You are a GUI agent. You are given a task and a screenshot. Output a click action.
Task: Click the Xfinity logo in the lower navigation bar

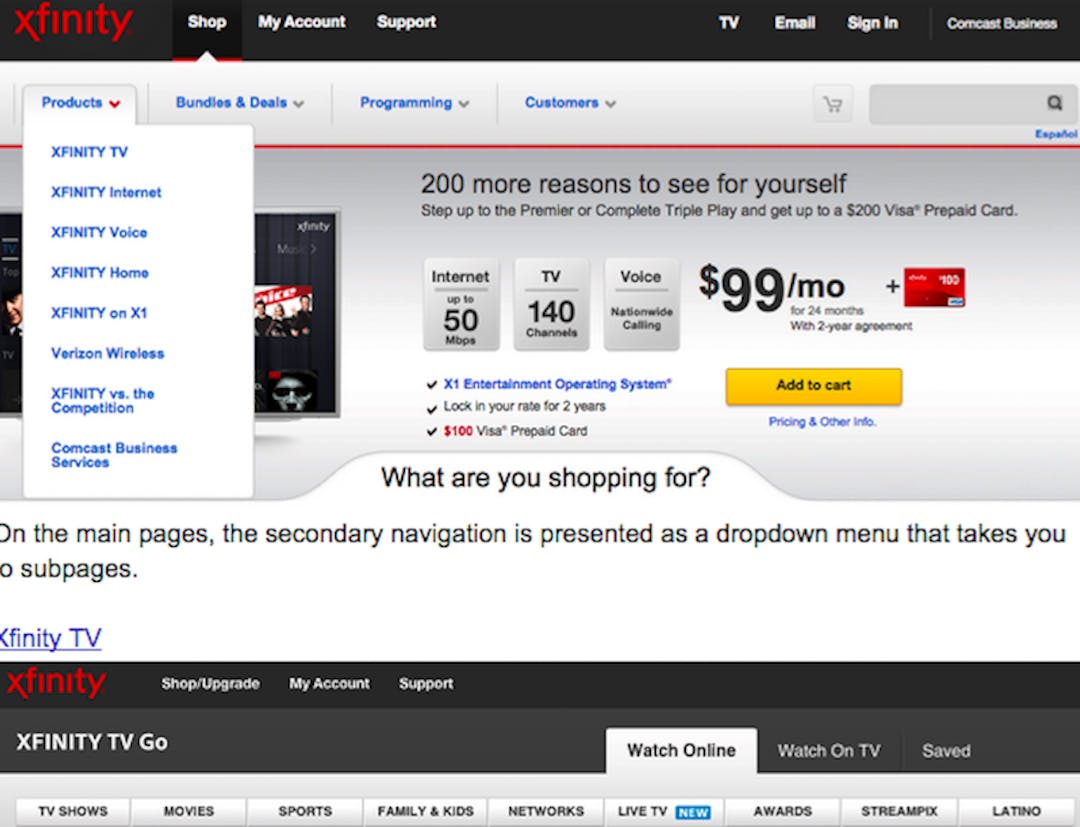(57, 683)
